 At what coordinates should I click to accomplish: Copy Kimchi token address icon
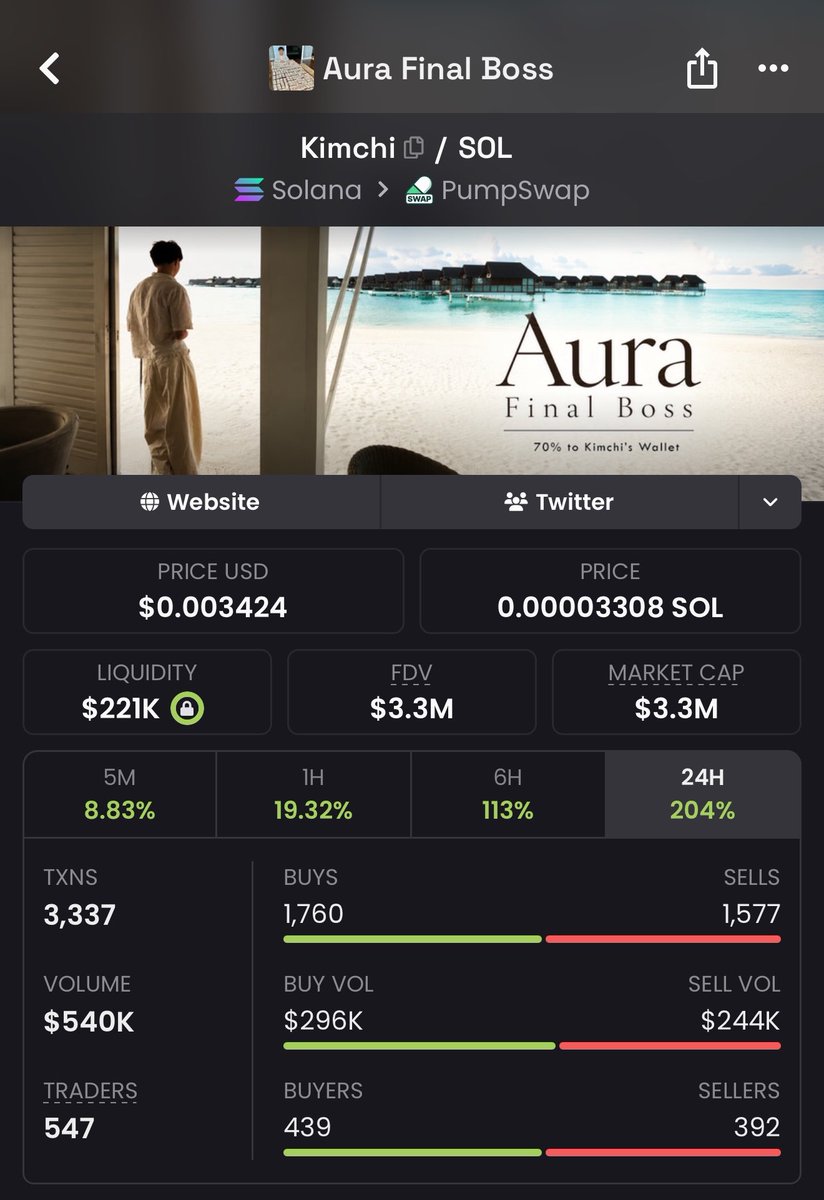point(413,149)
